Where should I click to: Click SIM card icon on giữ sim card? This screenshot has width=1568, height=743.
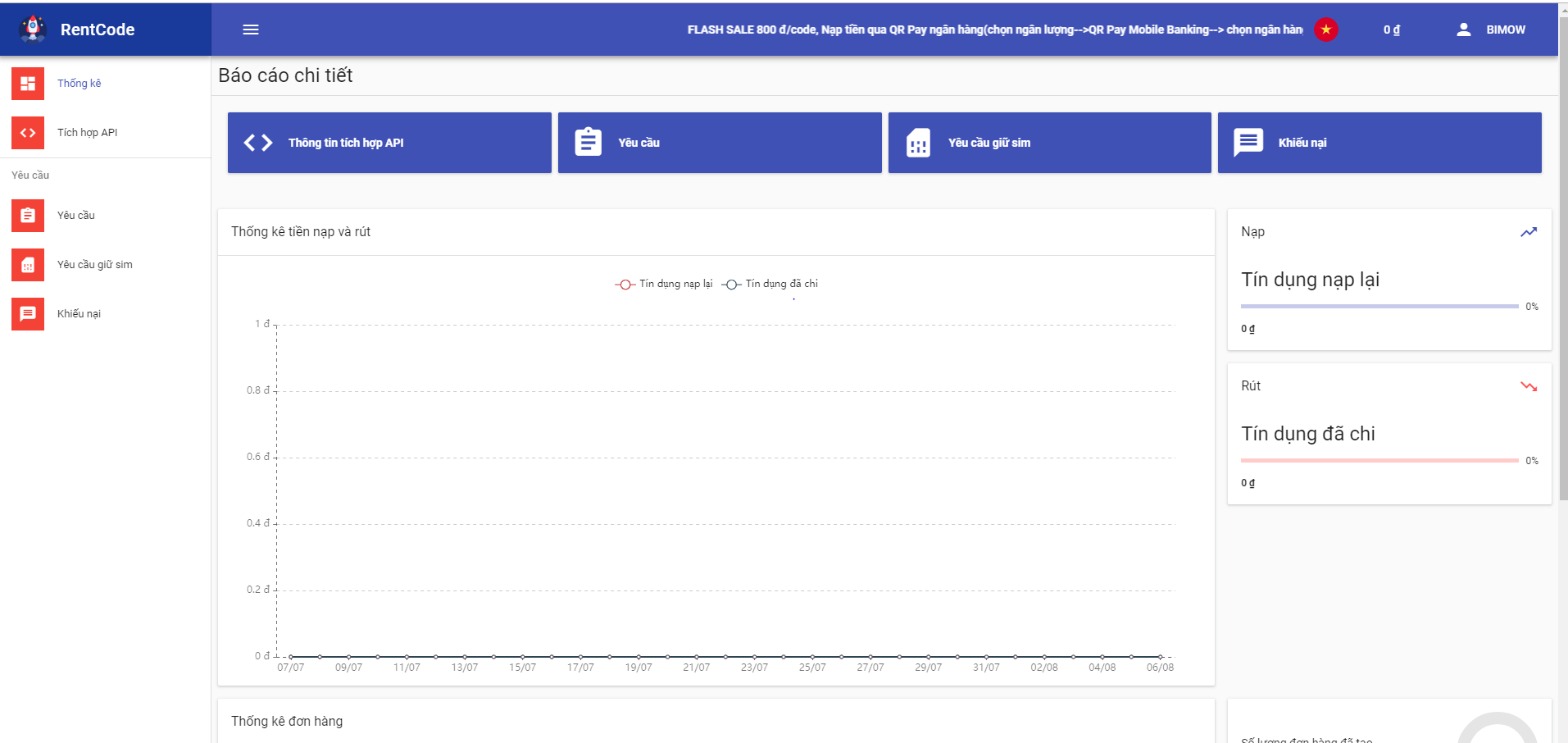[x=918, y=143]
